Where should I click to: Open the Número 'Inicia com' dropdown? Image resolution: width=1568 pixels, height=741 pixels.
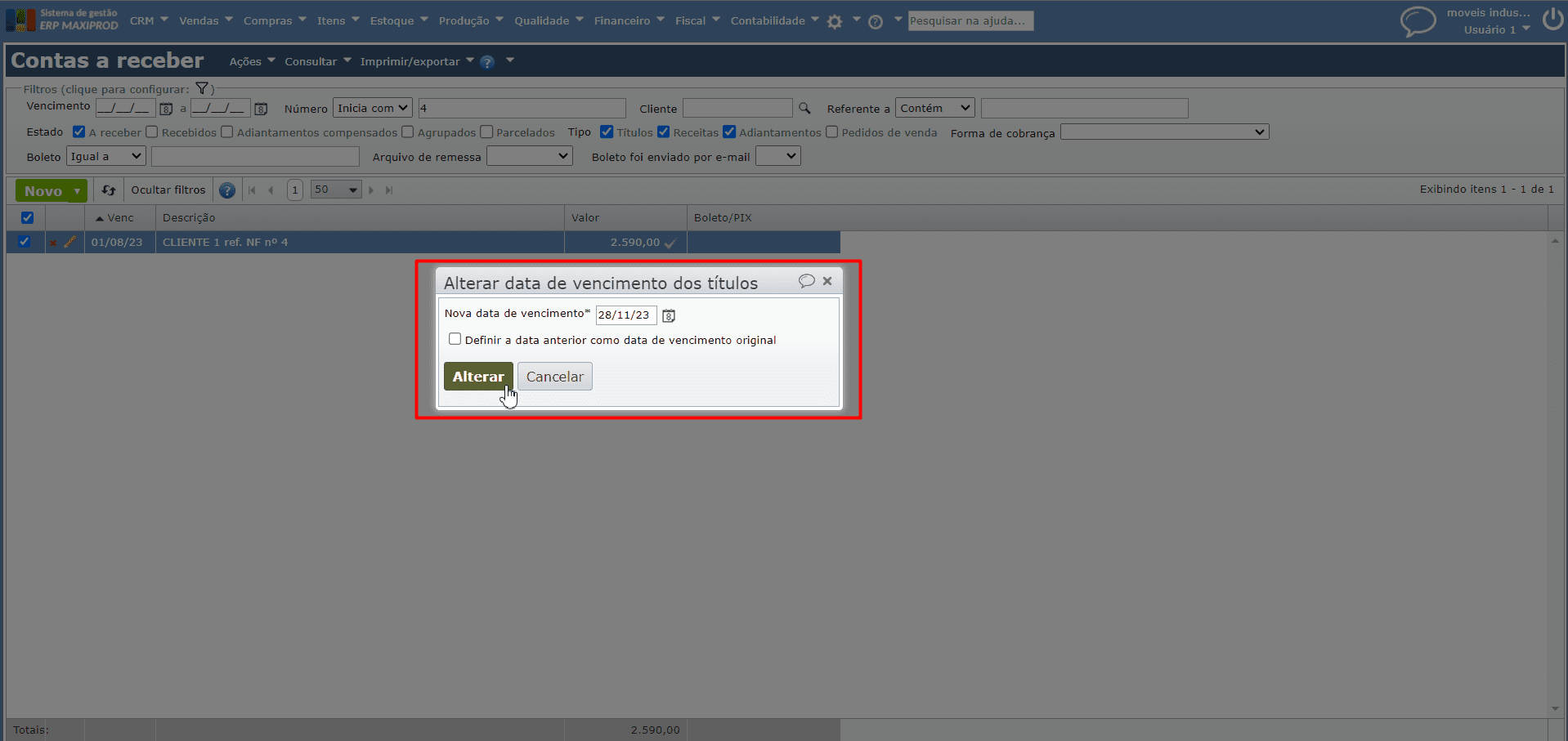[372, 108]
